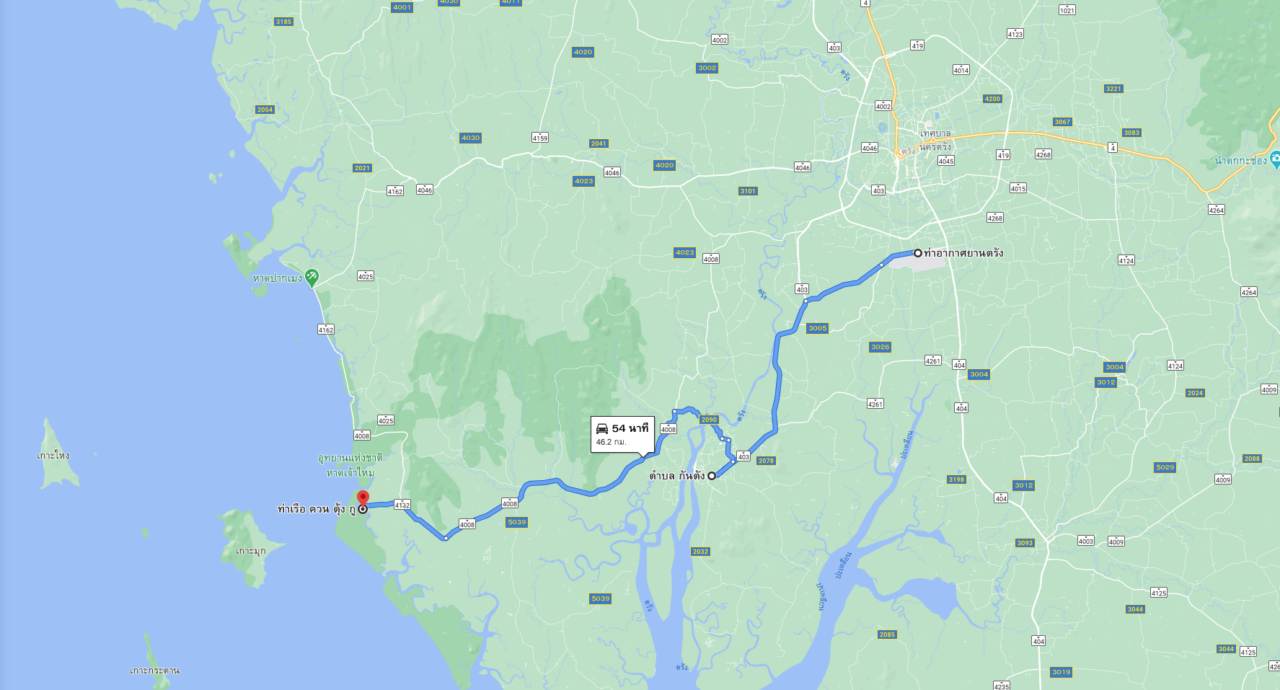Click the ท่าอากาศยานตรัง airport text label
This screenshot has height=690, width=1280.
pos(963,253)
